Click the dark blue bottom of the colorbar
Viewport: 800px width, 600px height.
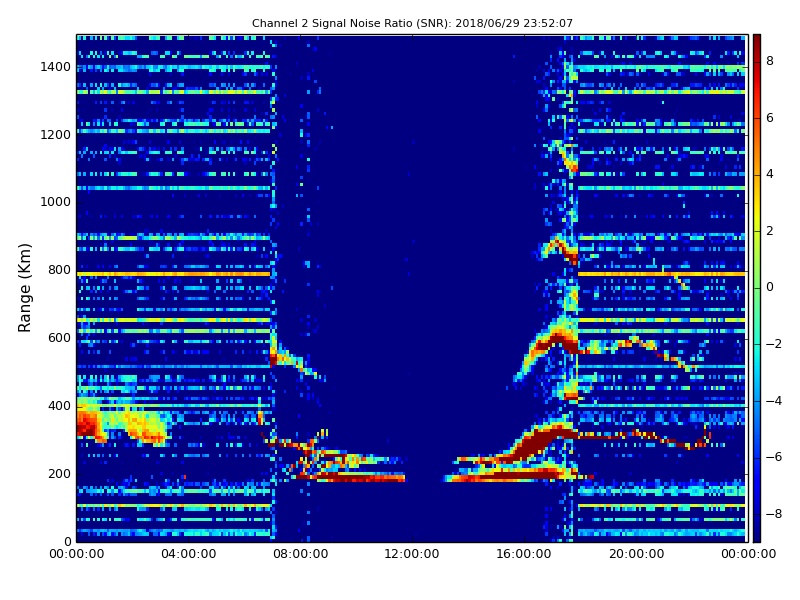click(x=757, y=533)
